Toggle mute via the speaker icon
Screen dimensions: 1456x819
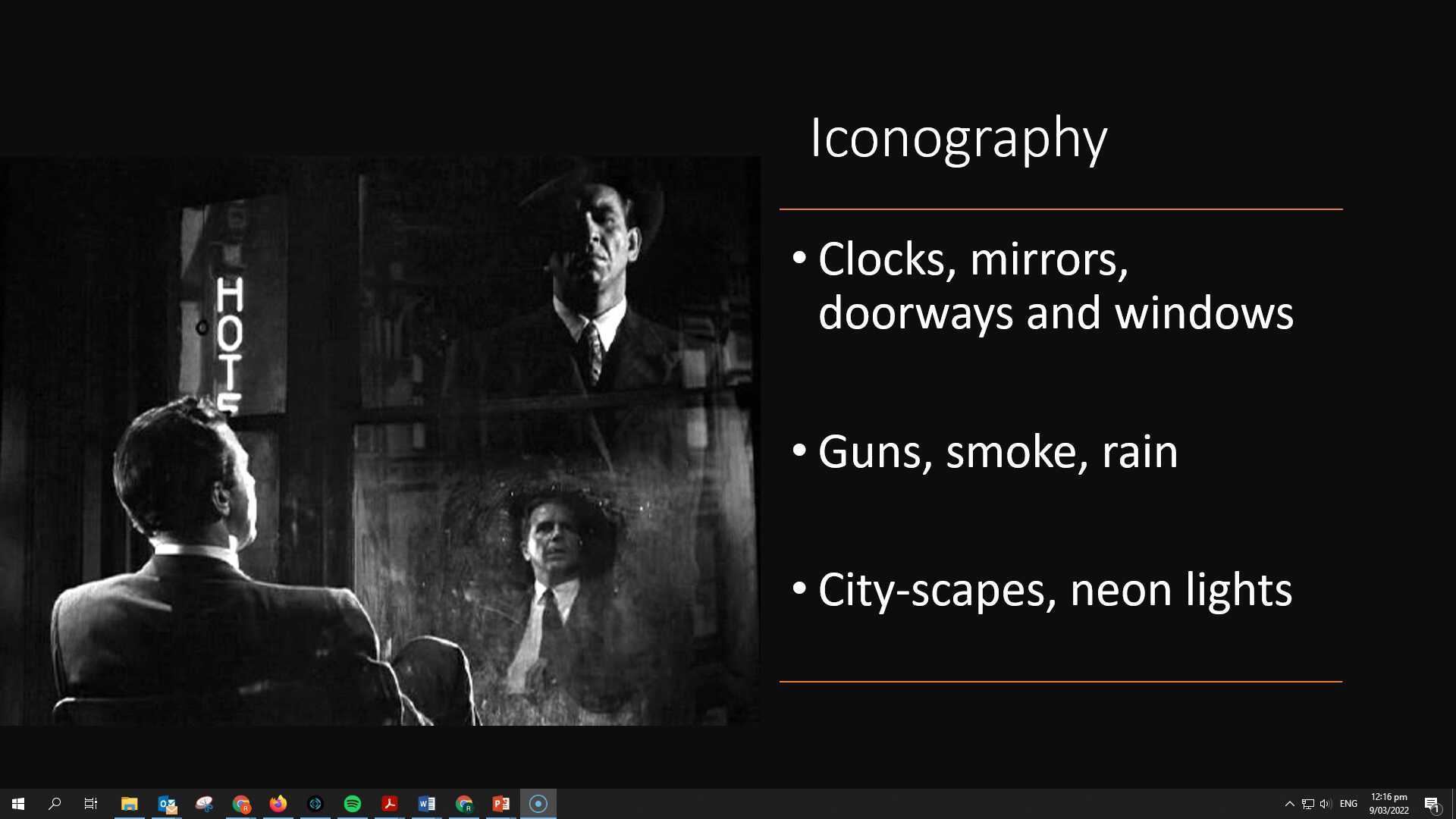pyautogui.click(x=1325, y=803)
